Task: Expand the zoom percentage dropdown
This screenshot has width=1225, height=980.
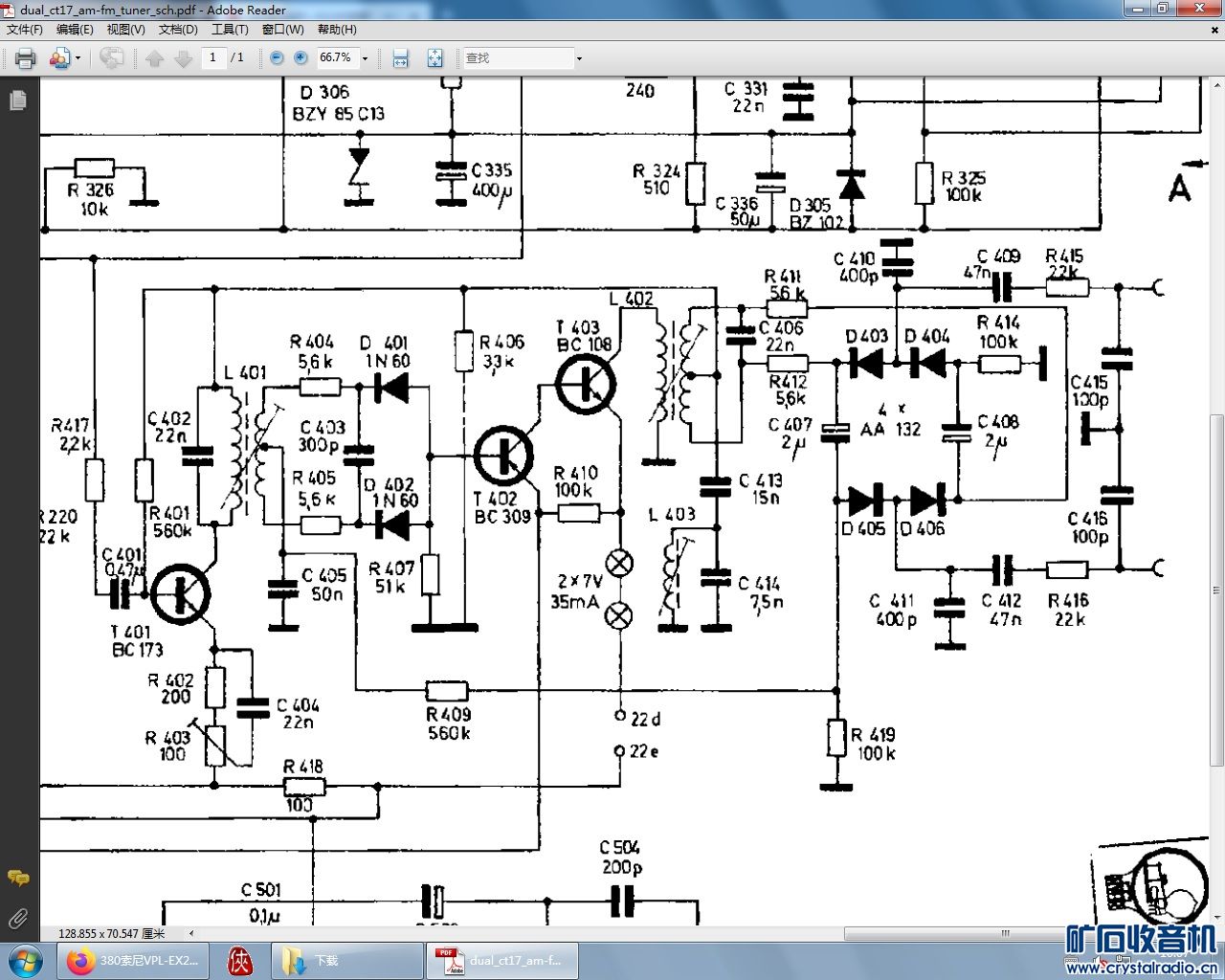Action: point(365,58)
